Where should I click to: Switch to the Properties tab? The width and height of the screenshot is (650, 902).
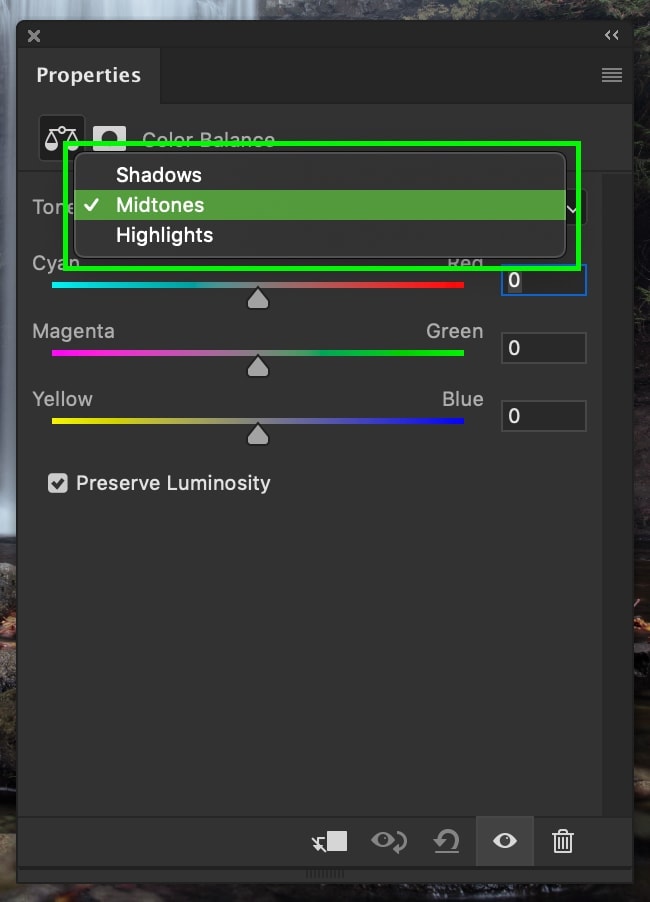[89, 75]
